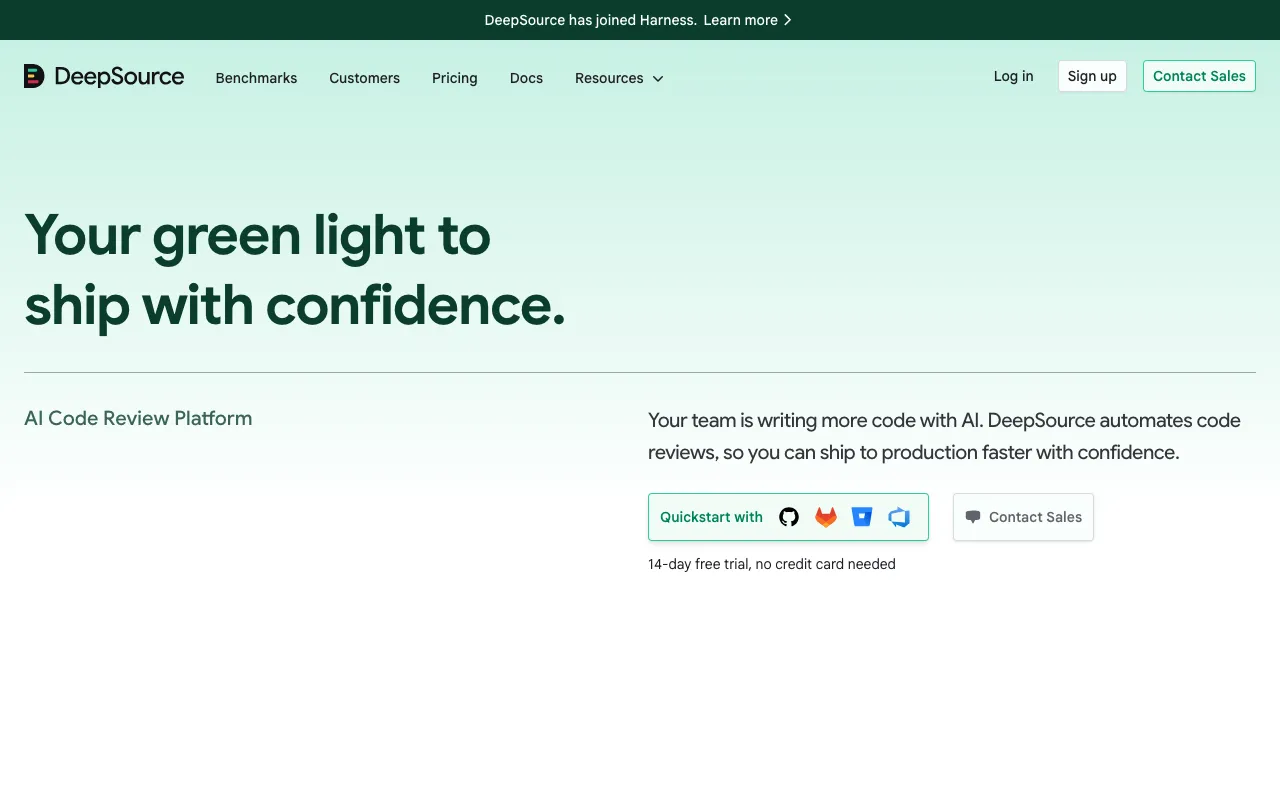Click the Contact Sales button in the header

[1199, 76]
